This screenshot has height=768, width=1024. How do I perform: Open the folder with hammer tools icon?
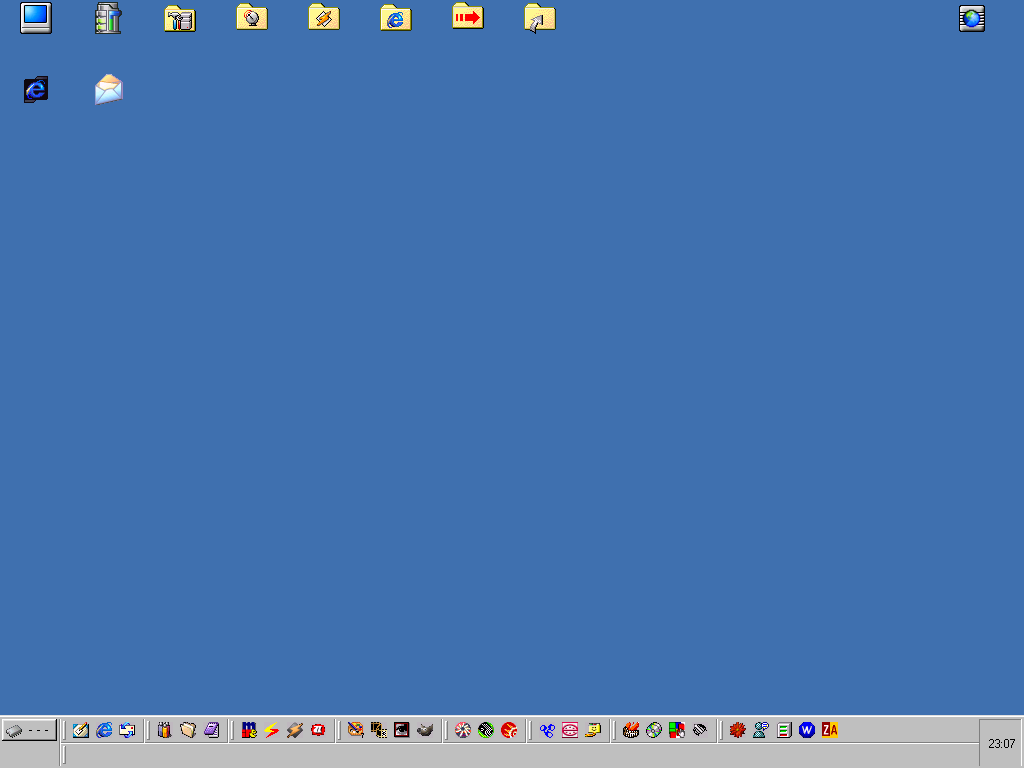(x=180, y=18)
